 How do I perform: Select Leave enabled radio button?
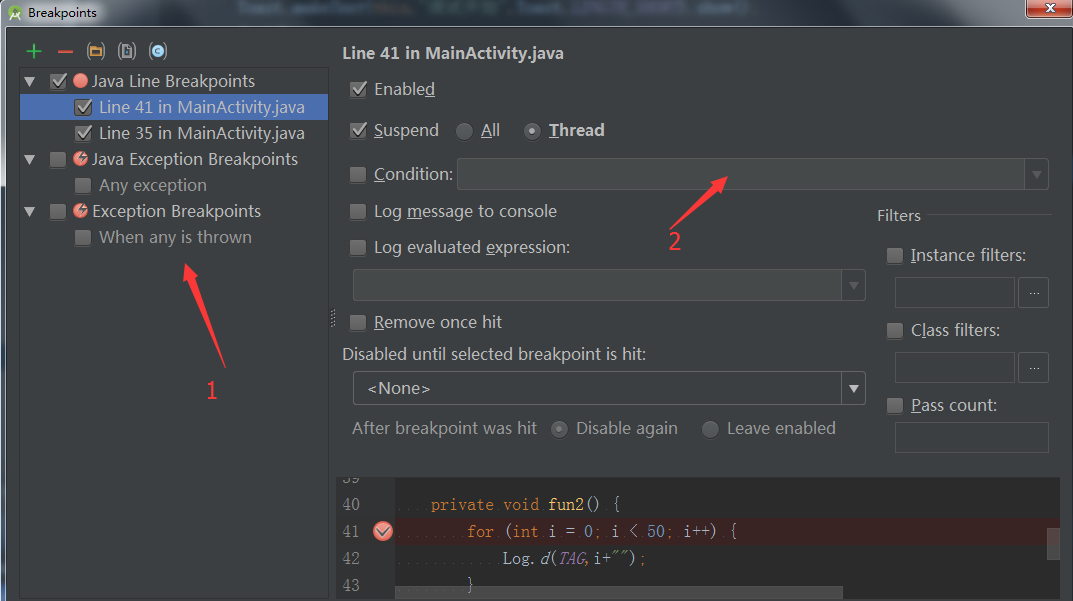coord(710,429)
